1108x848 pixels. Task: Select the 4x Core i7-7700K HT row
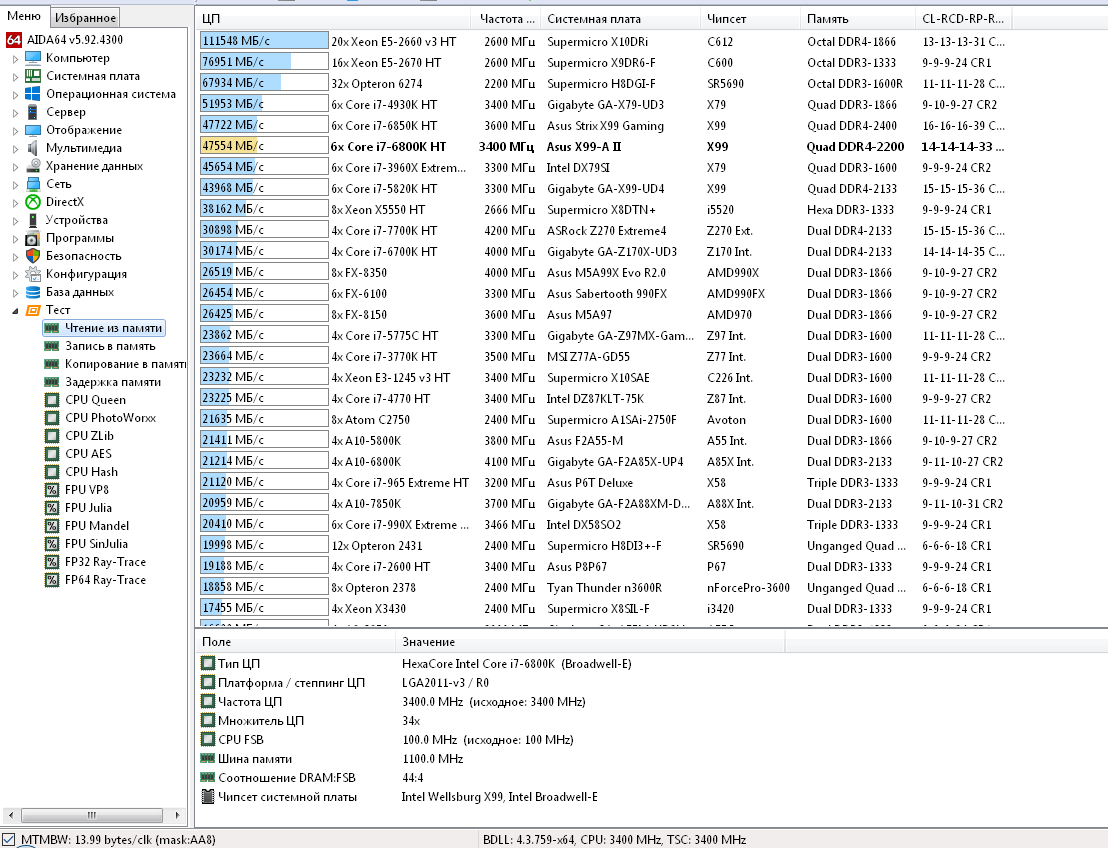point(605,230)
